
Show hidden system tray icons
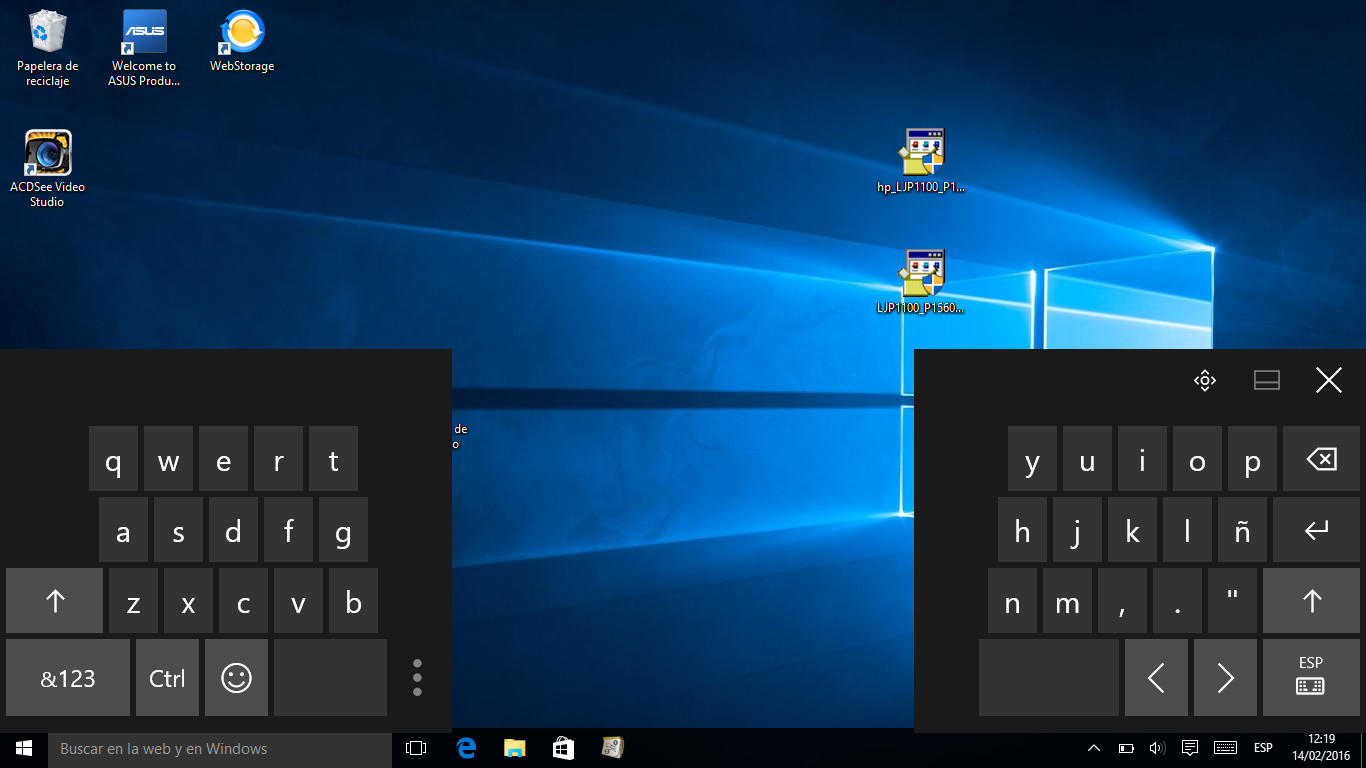(1094, 748)
